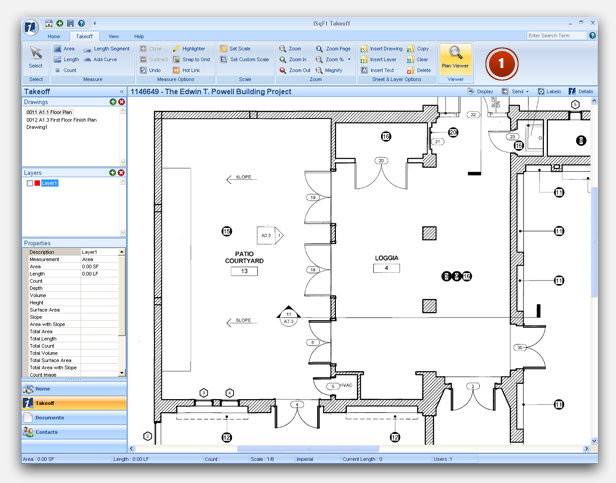Open the Plan Viewer
Image resolution: width=616 pixels, height=483 pixels.
pos(455,59)
